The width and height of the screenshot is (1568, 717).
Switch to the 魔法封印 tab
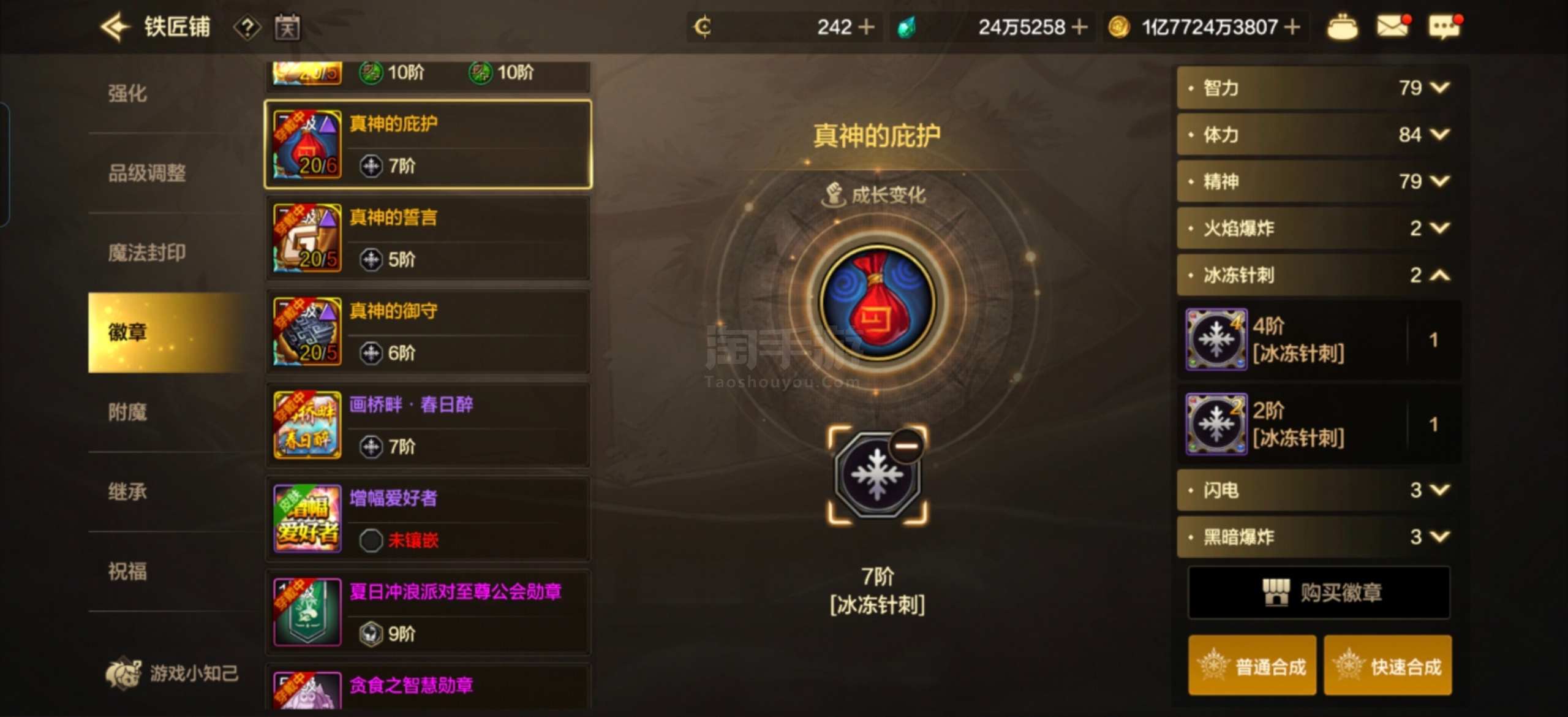click(x=147, y=252)
